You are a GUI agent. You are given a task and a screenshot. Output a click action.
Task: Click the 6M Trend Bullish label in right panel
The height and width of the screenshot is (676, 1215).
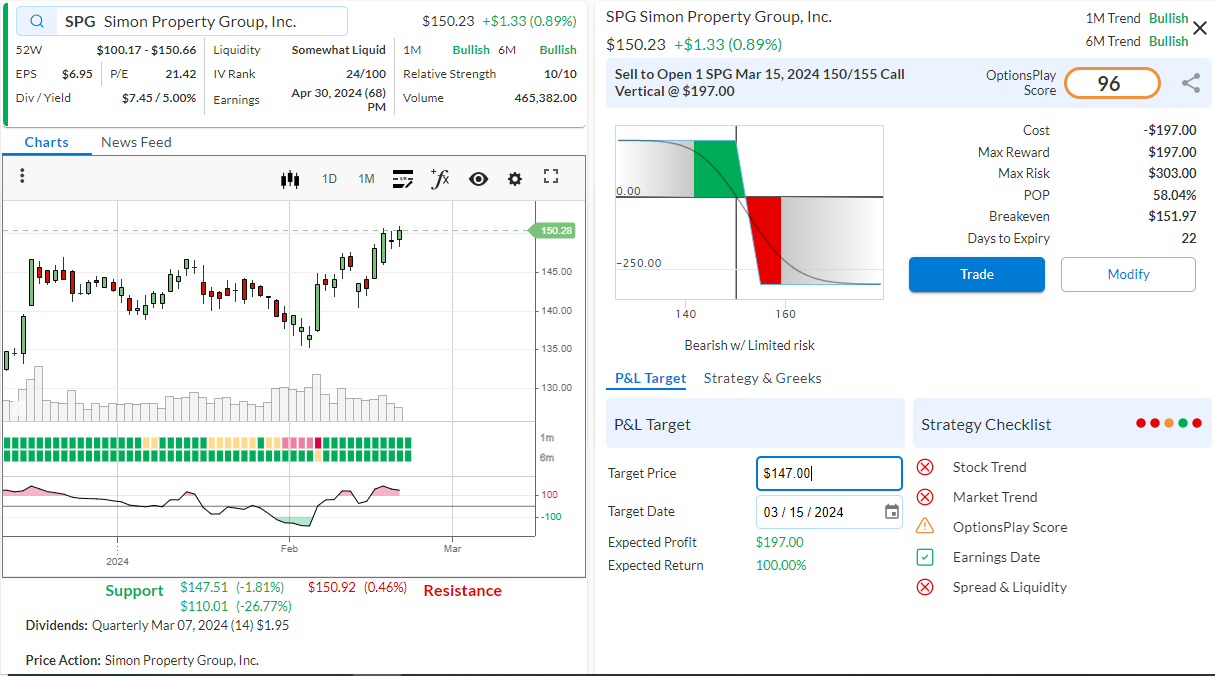point(1137,41)
